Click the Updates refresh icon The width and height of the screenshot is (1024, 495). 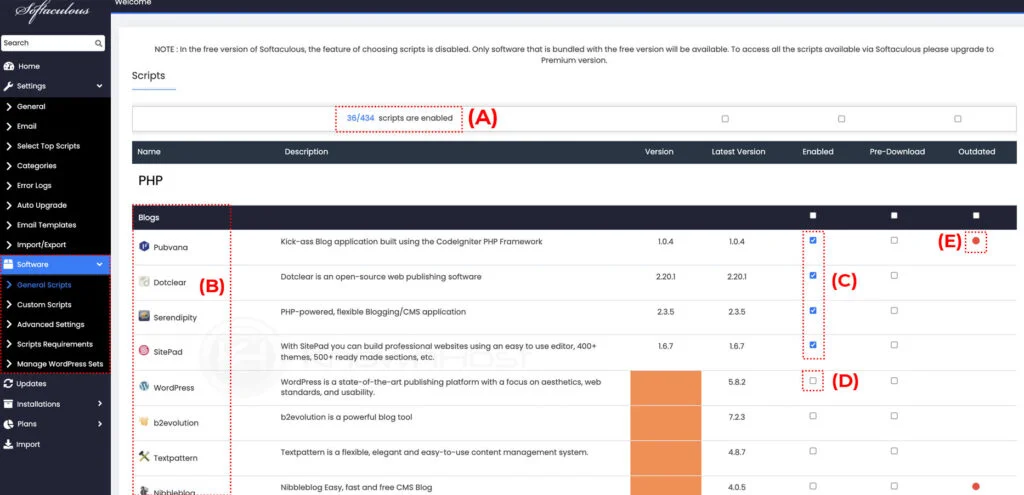coord(8,384)
